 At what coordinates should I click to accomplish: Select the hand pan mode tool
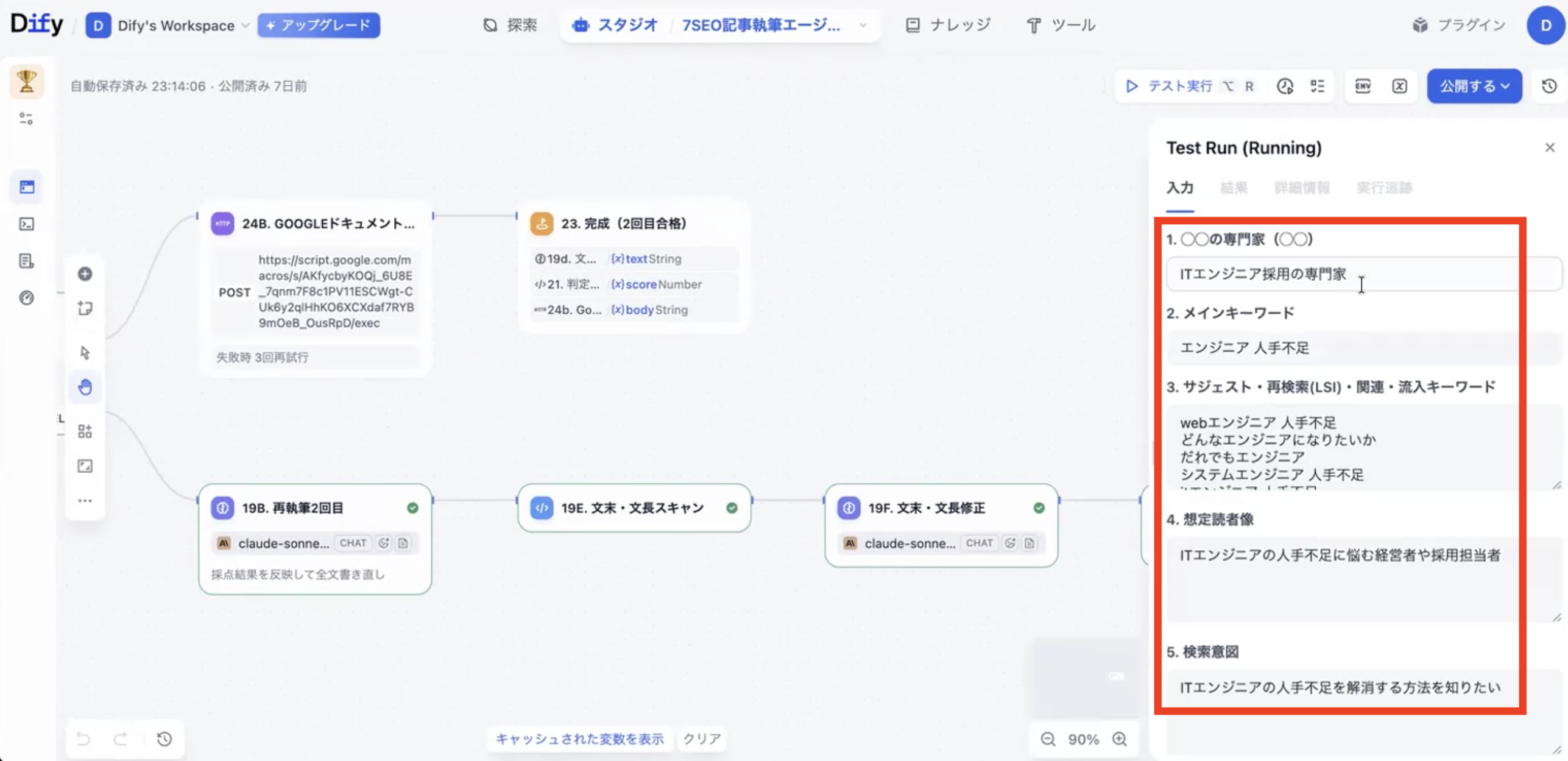(x=85, y=387)
